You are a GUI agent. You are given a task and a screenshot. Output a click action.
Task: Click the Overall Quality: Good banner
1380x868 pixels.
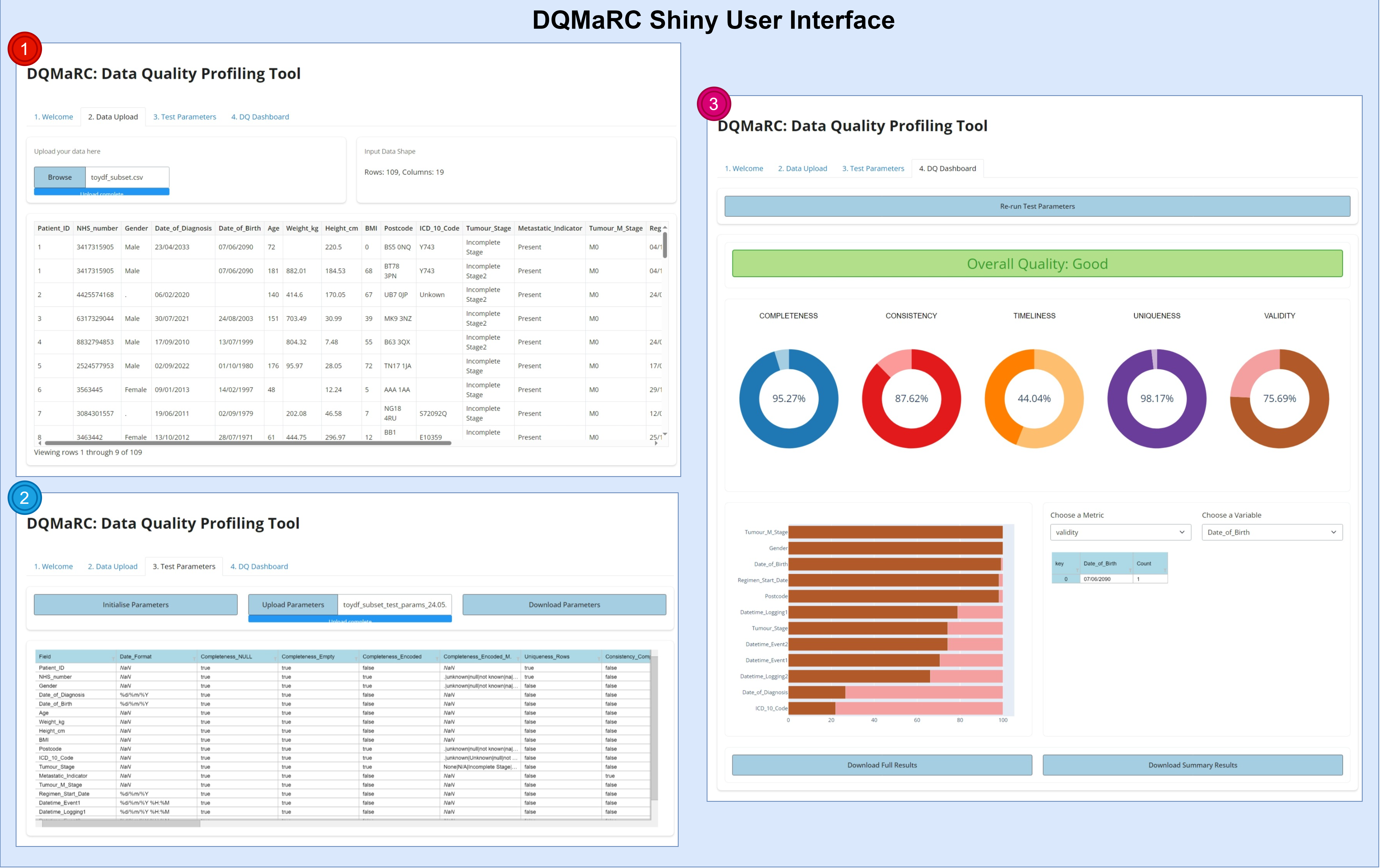pos(1037,264)
